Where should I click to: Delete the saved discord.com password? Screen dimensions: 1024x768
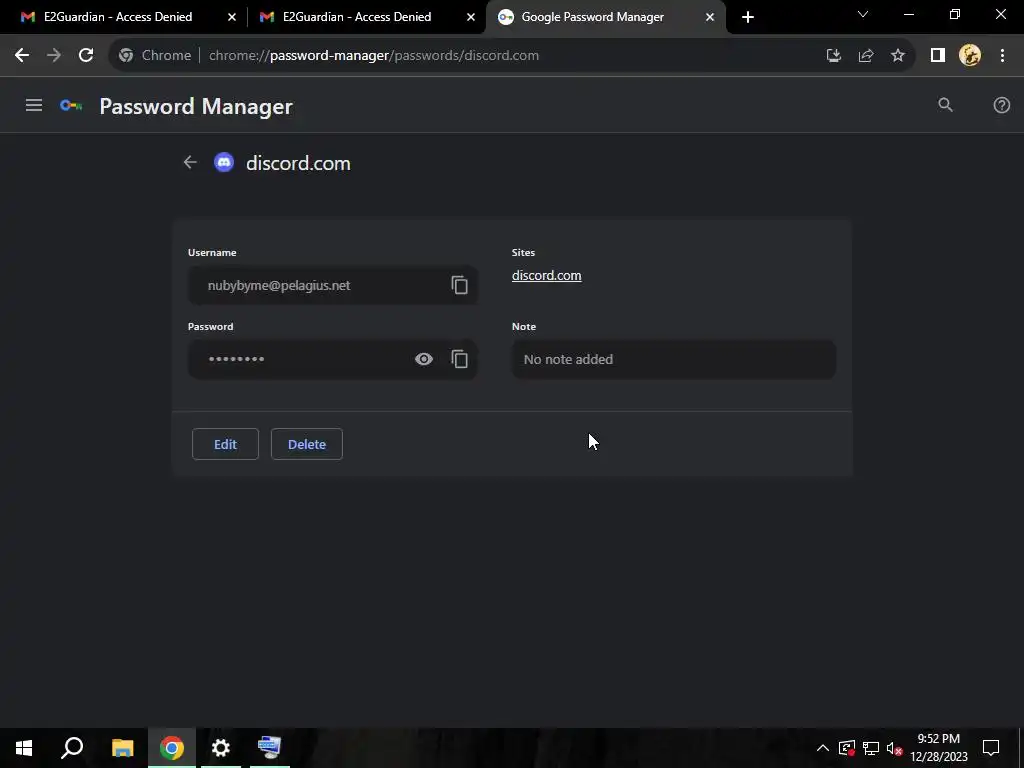click(x=307, y=444)
